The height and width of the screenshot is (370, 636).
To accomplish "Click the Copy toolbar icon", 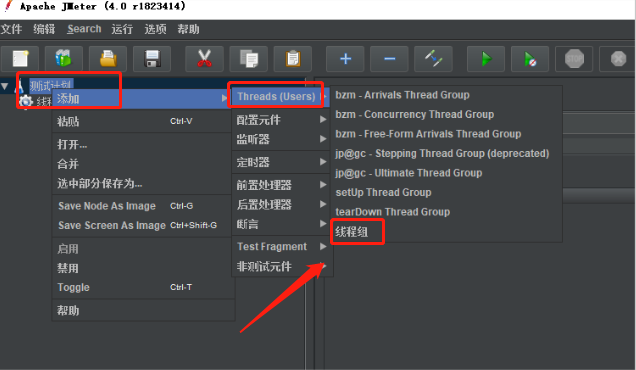I will [x=249, y=59].
